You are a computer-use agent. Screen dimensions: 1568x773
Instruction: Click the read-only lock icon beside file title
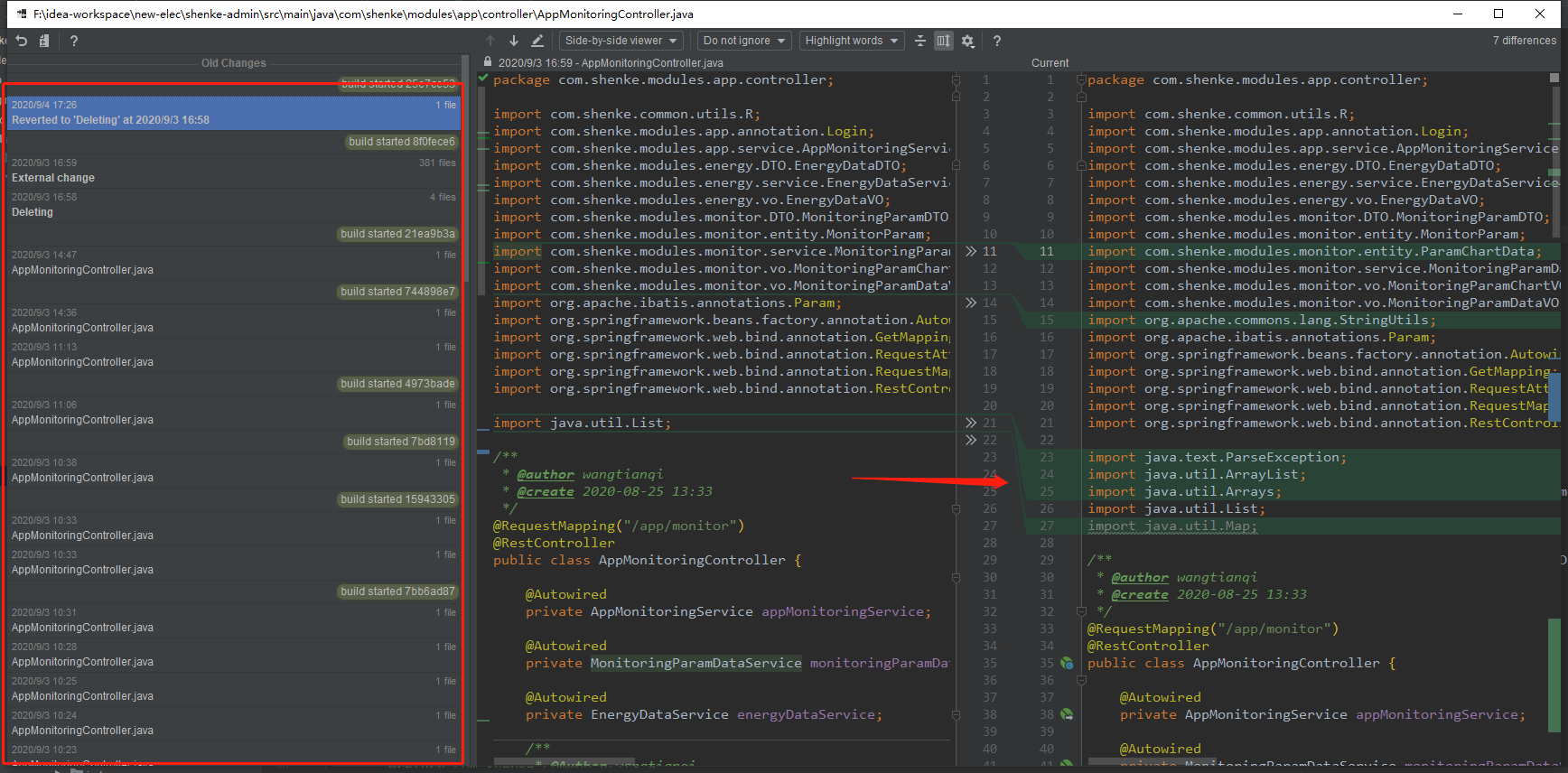click(488, 62)
